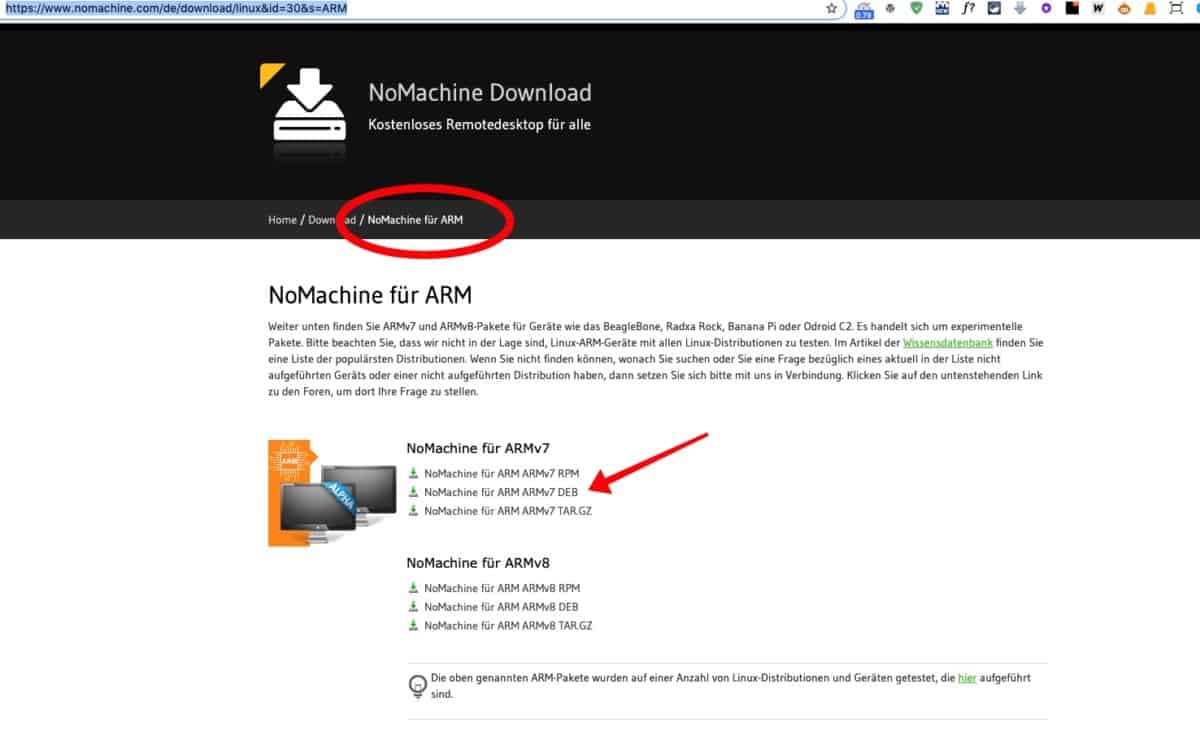Image resolution: width=1200 pixels, height=732 pixels.
Task: Select NoMachine für ARM breadcrumb item
Action: (415, 220)
